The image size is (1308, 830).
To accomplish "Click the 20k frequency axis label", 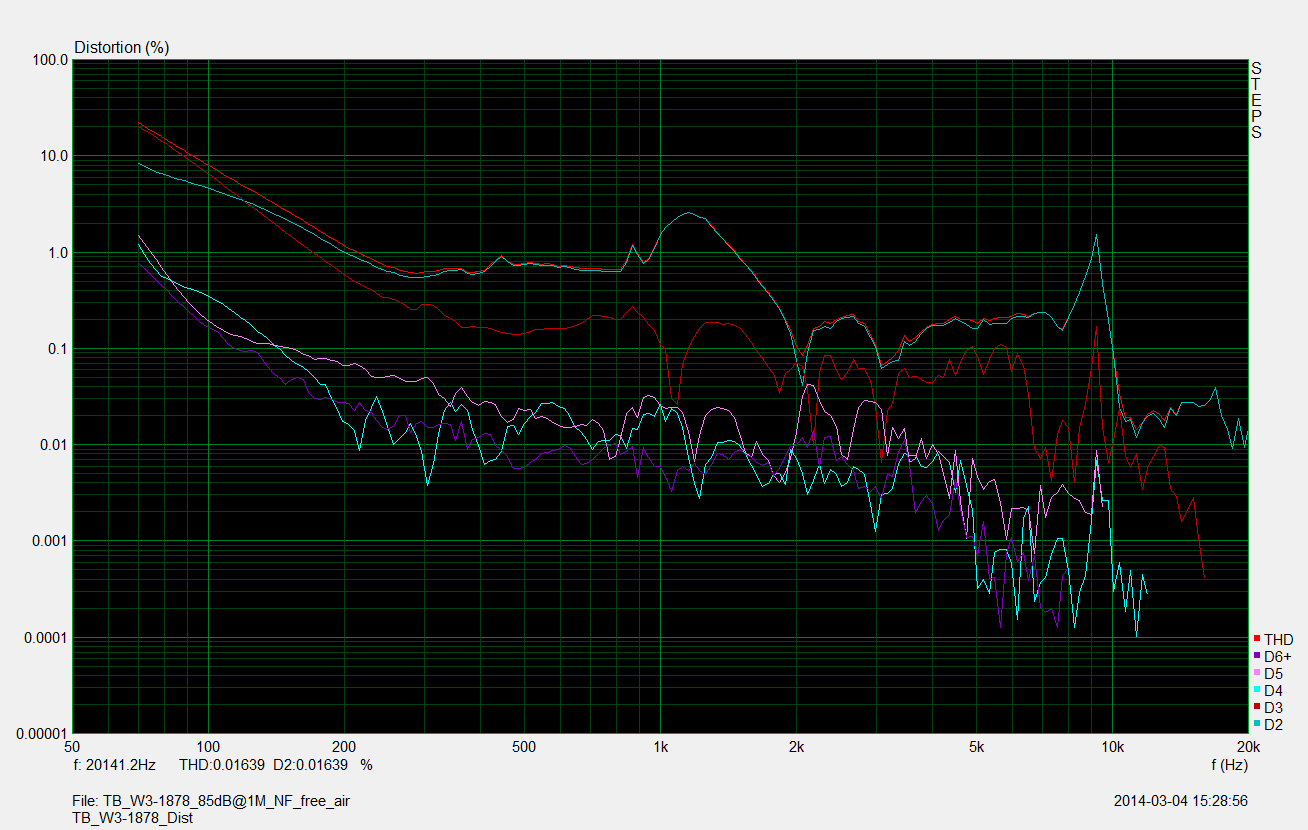I will 1247,747.
